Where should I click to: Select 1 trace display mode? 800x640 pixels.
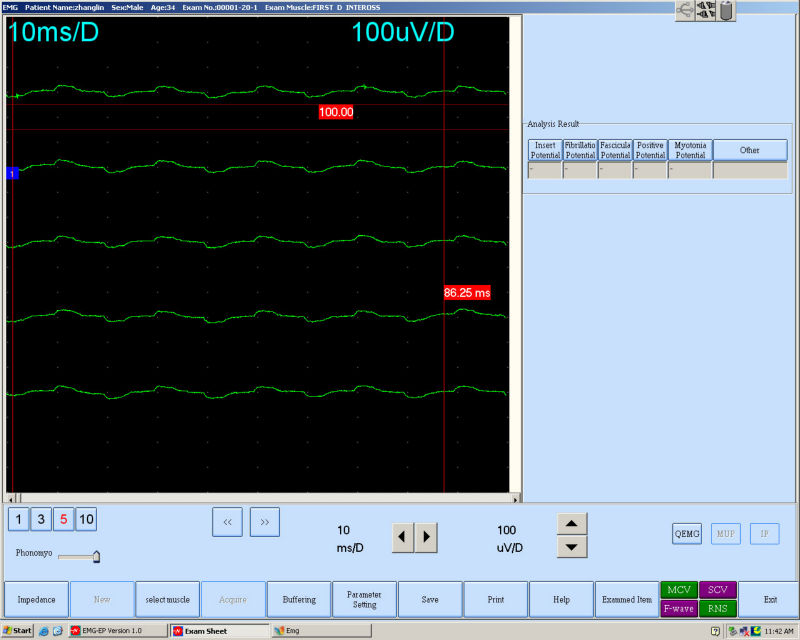tap(18, 520)
